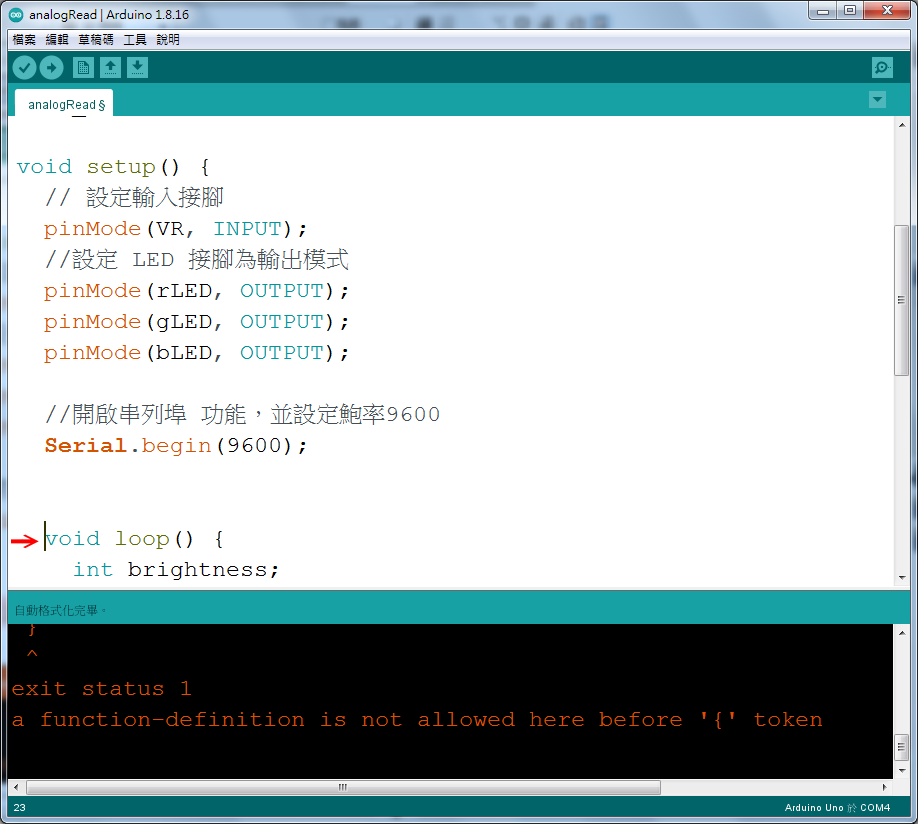Open a sketch with the Open icon
The height and width of the screenshot is (824, 918).
[x=110, y=68]
